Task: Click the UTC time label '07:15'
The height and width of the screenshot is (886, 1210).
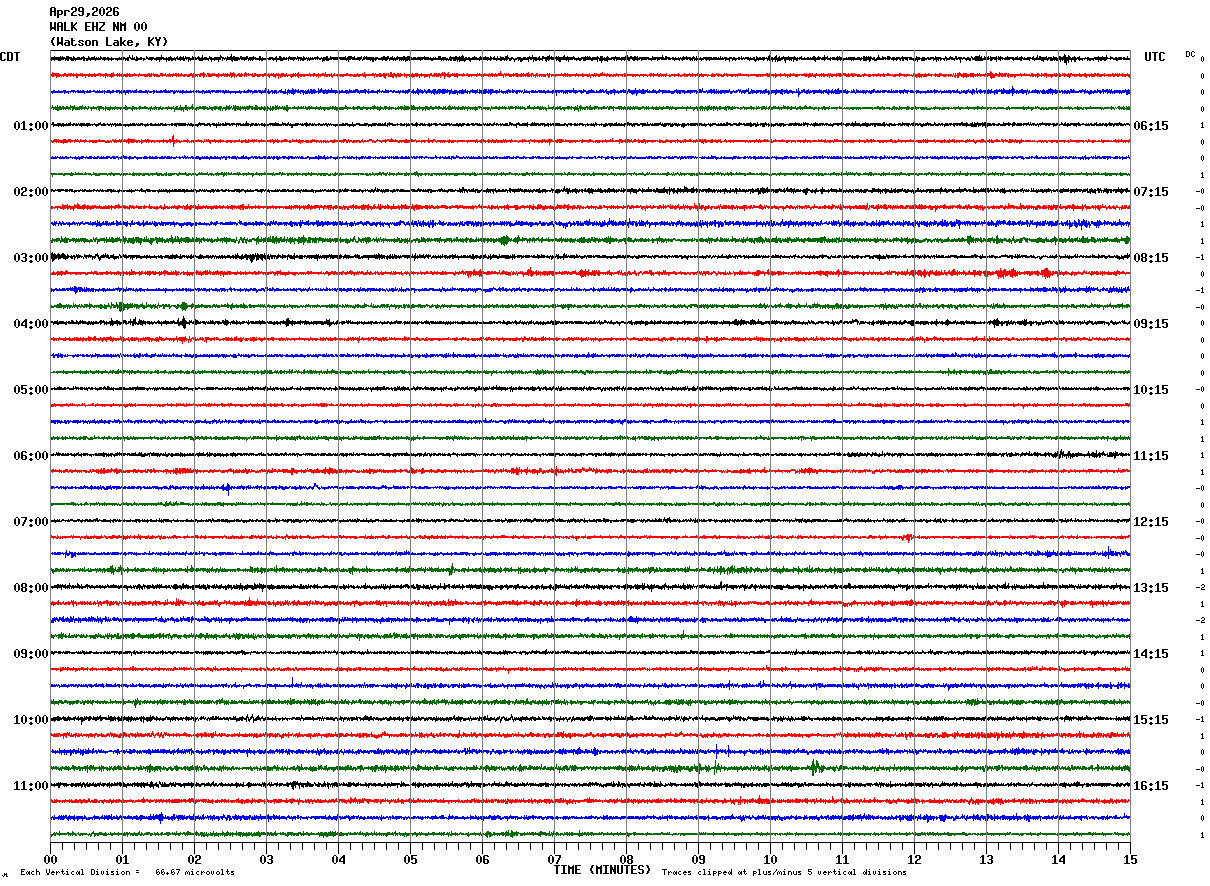Action: click(1151, 192)
